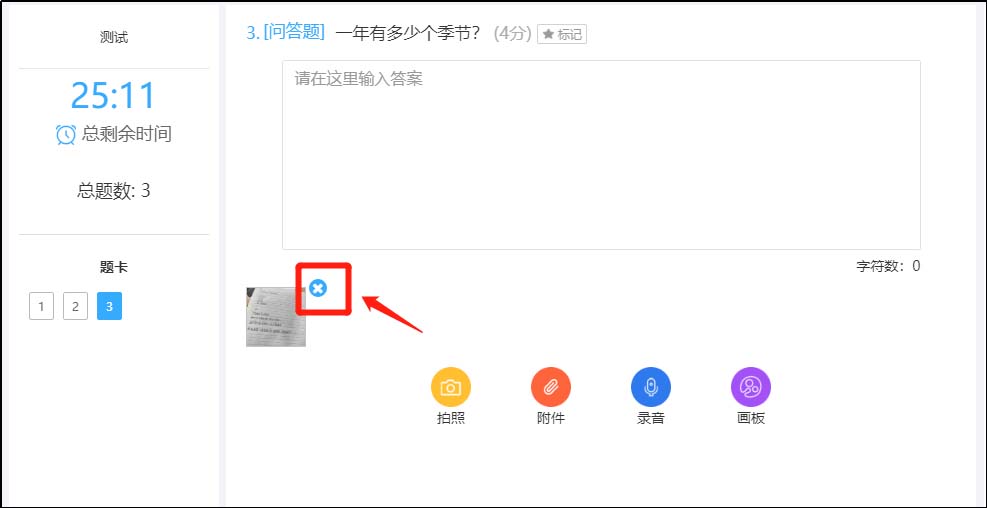Click the answer text box 请在这里输入答案

point(601,155)
